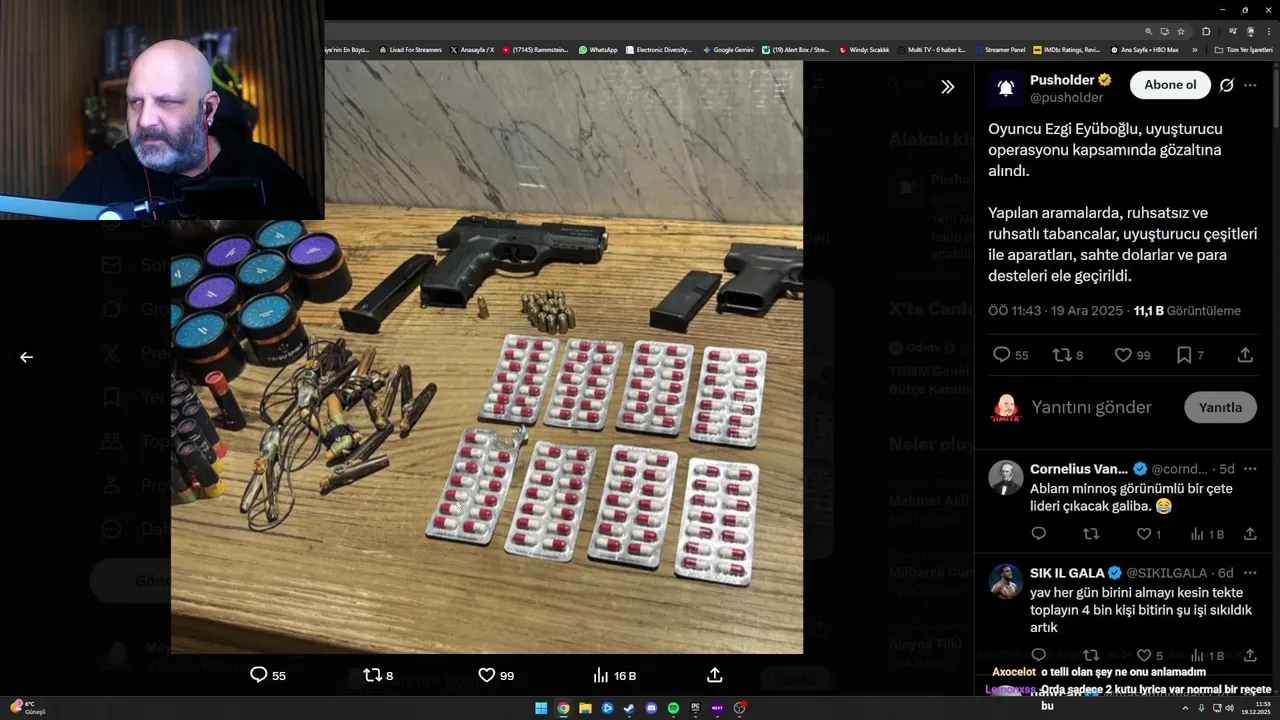Share icon in the post action row

1245,355
